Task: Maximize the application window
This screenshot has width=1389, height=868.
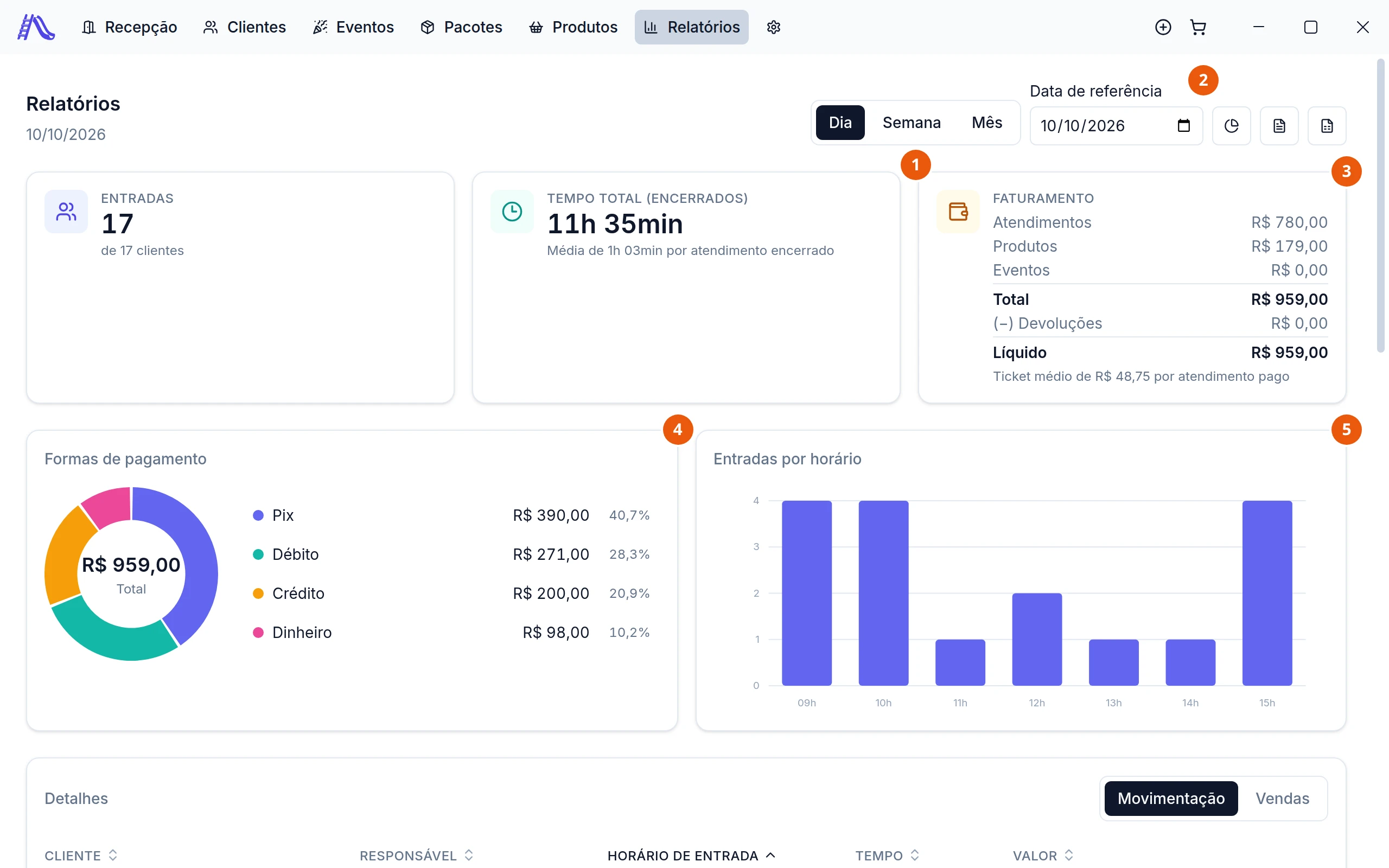Action: point(1310,27)
